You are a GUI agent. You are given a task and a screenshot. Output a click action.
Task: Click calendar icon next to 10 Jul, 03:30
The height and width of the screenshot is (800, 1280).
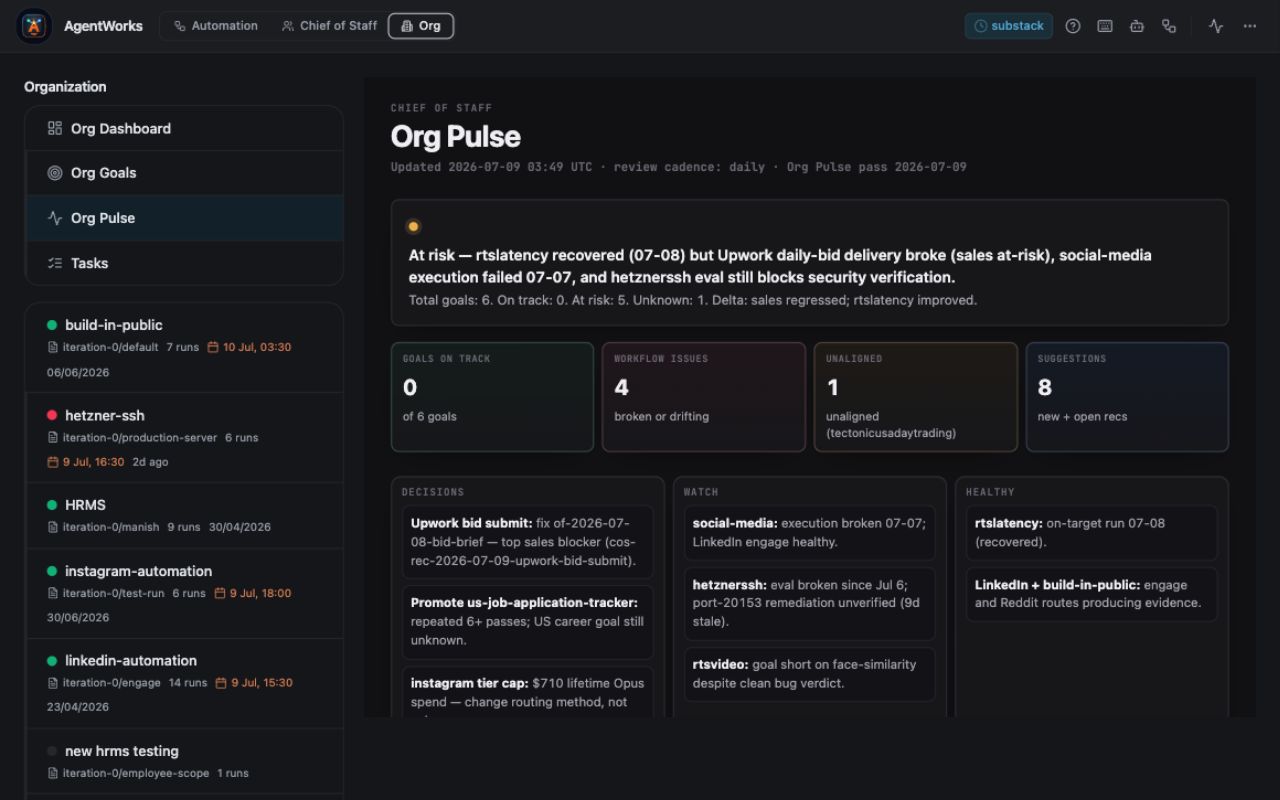click(213, 347)
